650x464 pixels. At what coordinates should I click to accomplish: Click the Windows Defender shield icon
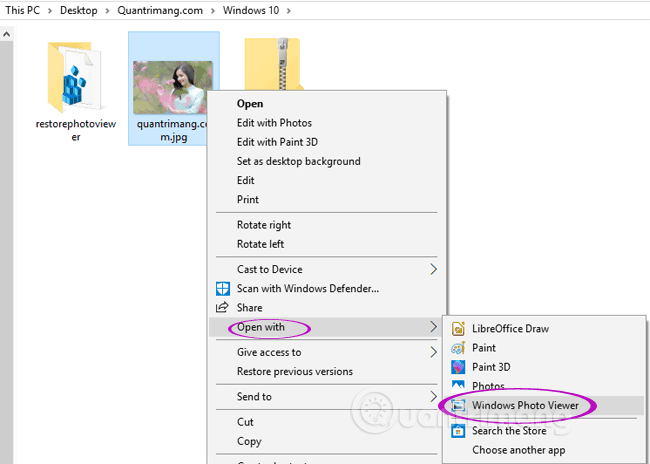click(x=223, y=289)
